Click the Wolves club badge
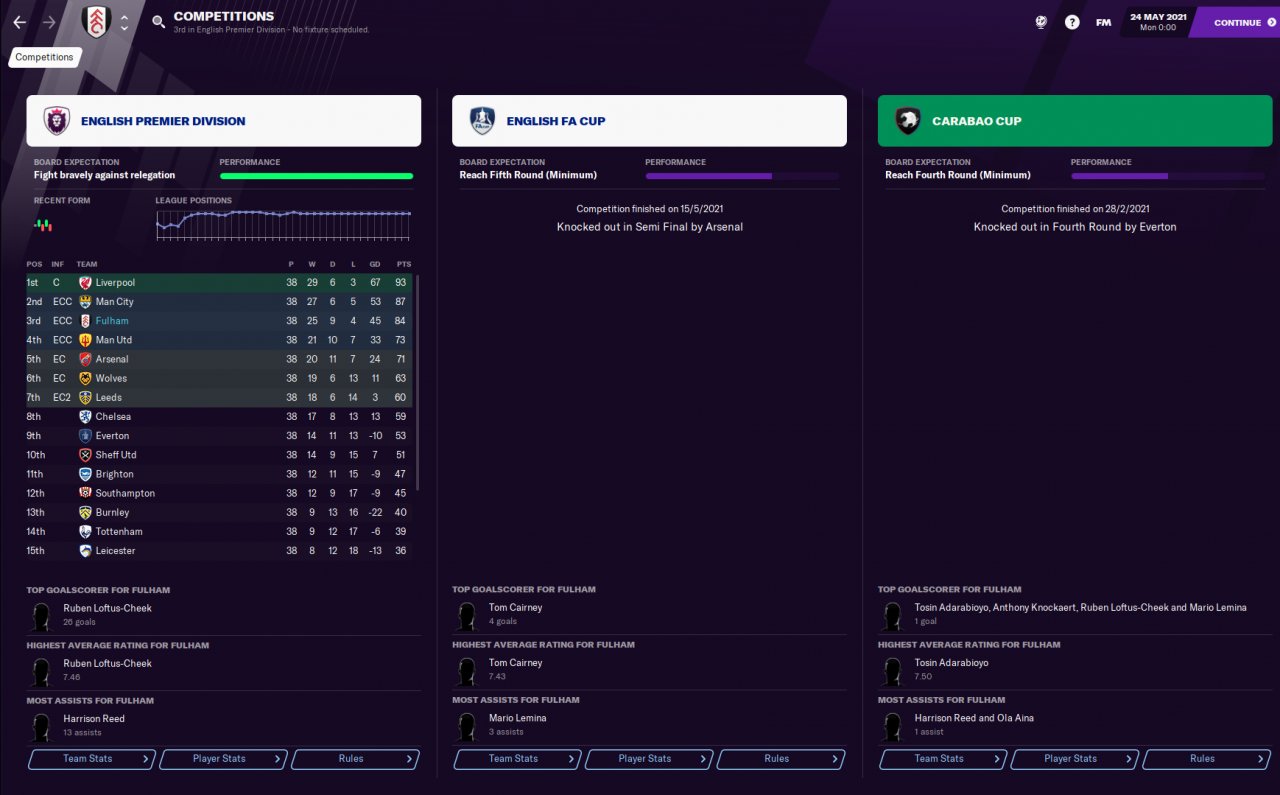The width and height of the screenshot is (1280, 795). point(85,378)
